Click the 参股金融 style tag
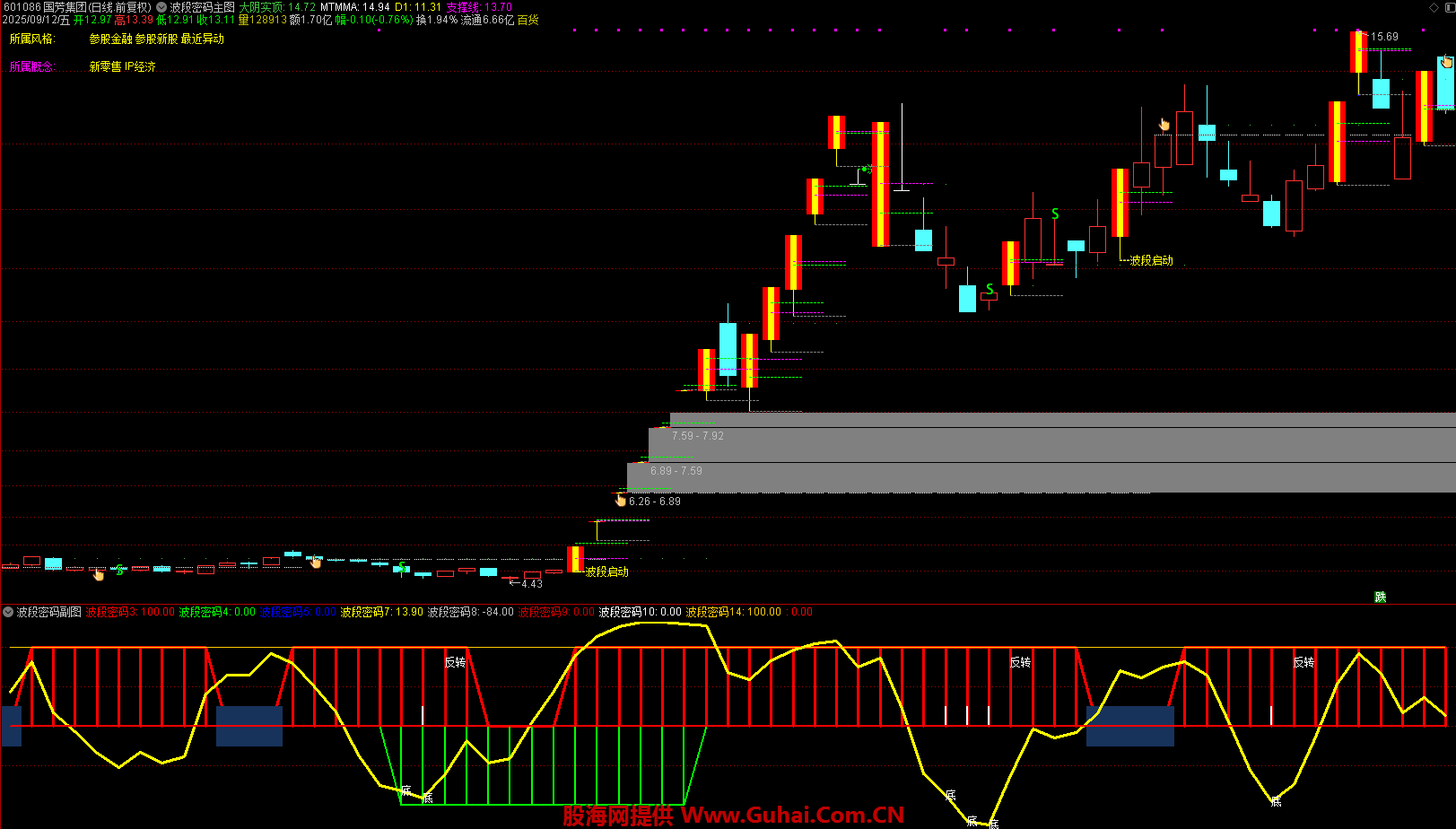The image size is (1456, 829). (x=111, y=39)
